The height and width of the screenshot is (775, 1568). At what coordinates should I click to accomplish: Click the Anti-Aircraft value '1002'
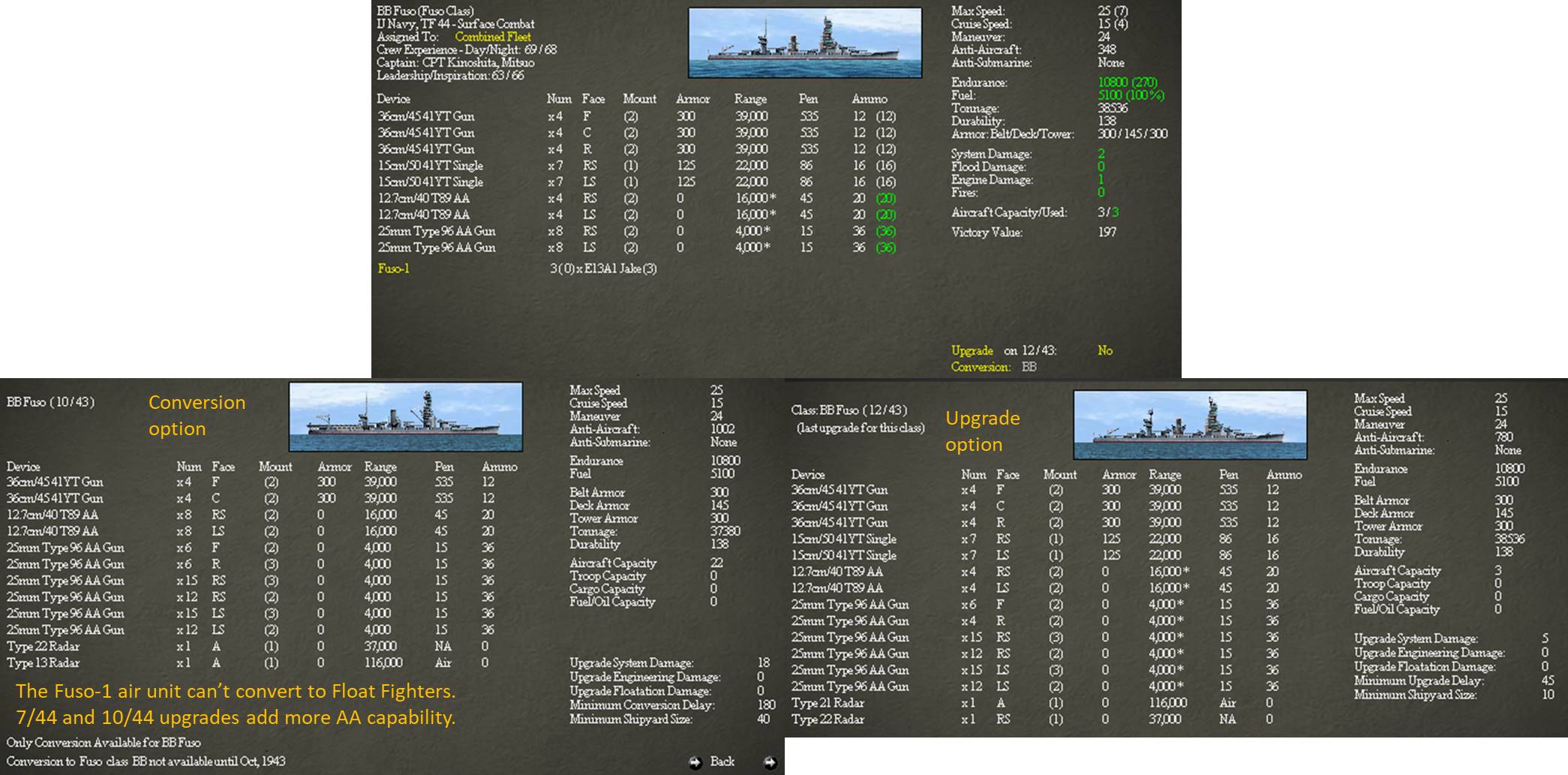(723, 429)
